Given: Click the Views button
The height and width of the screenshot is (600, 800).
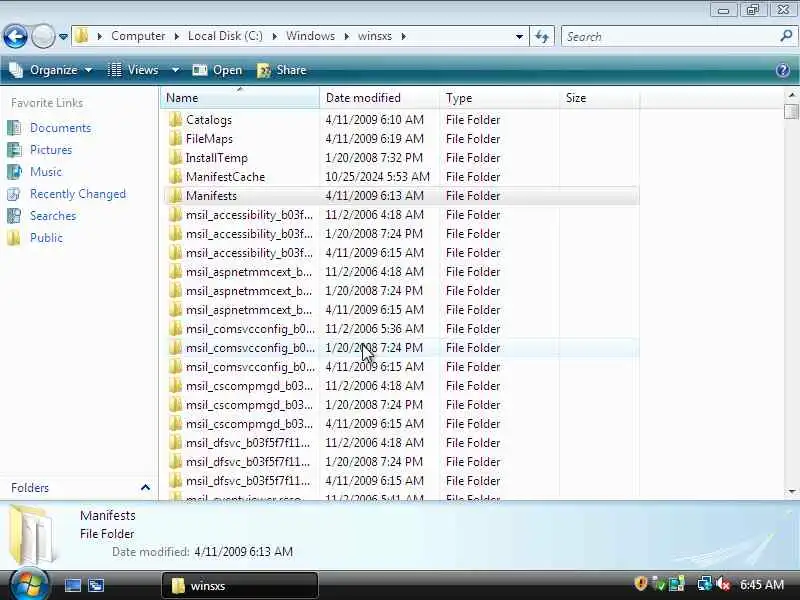Looking at the screenshot, I should pos(134,70).
